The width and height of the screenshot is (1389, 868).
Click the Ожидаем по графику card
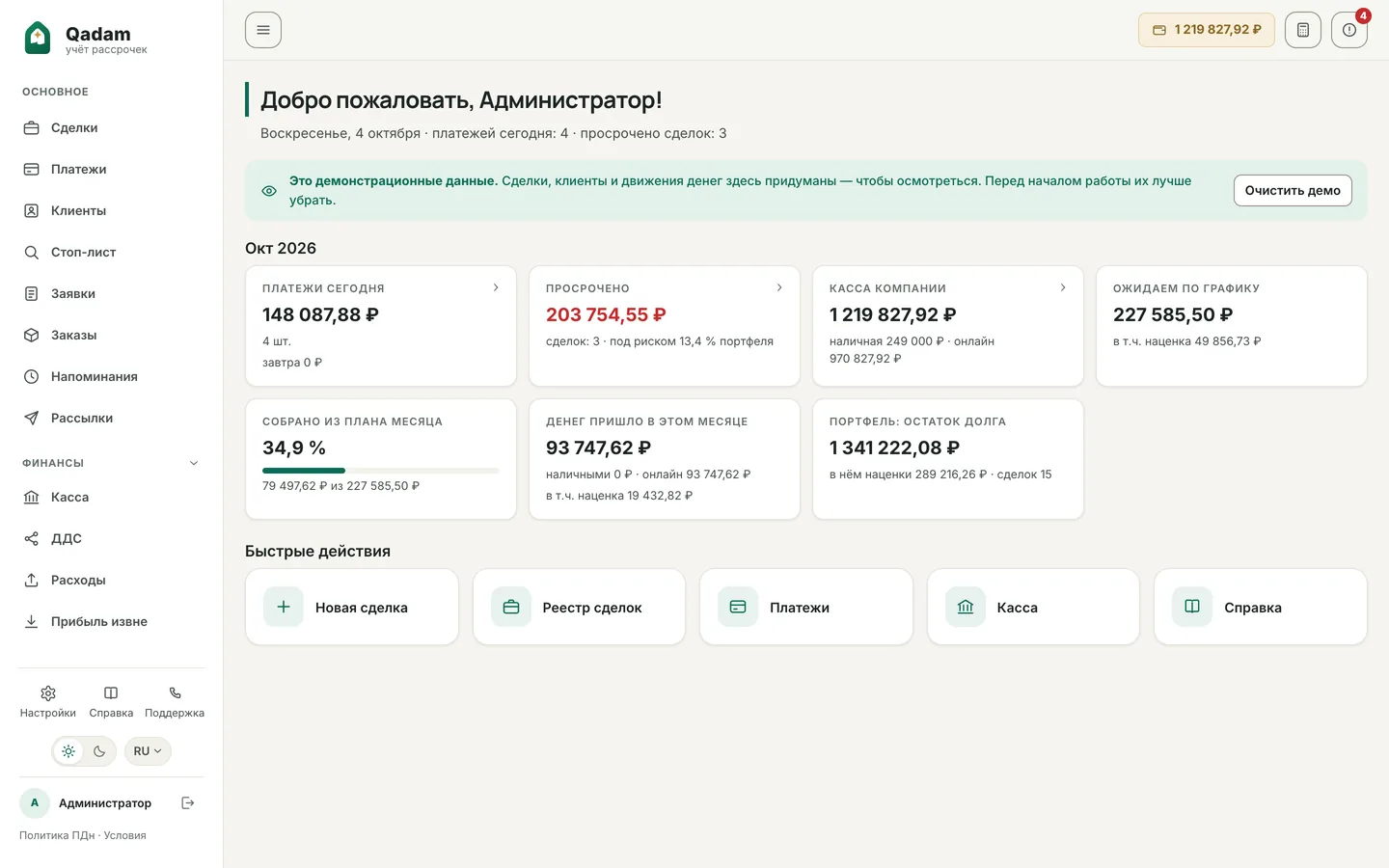point(1232,326)
